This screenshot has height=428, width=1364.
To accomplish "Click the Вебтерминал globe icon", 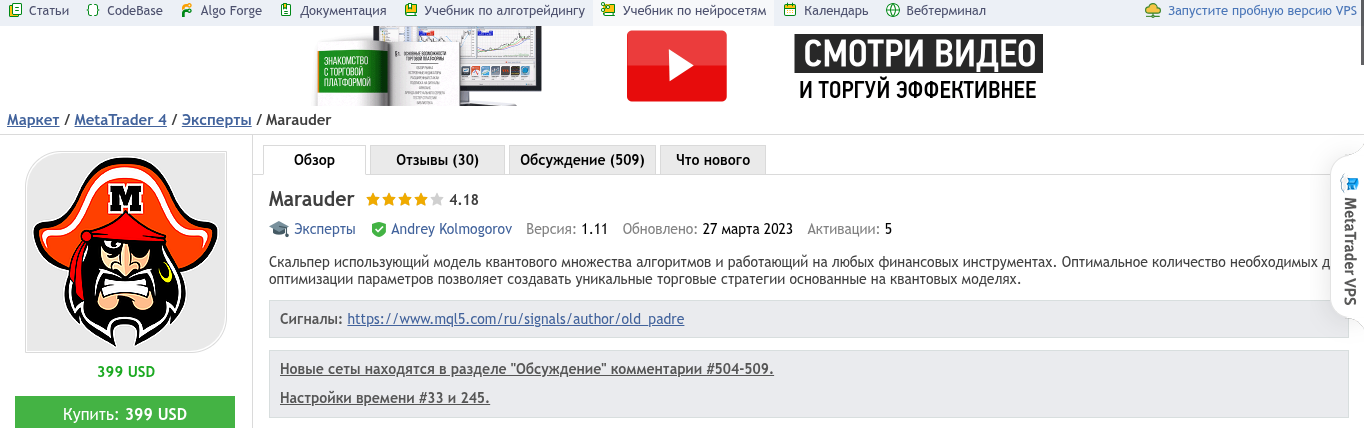I will point(892,11).
